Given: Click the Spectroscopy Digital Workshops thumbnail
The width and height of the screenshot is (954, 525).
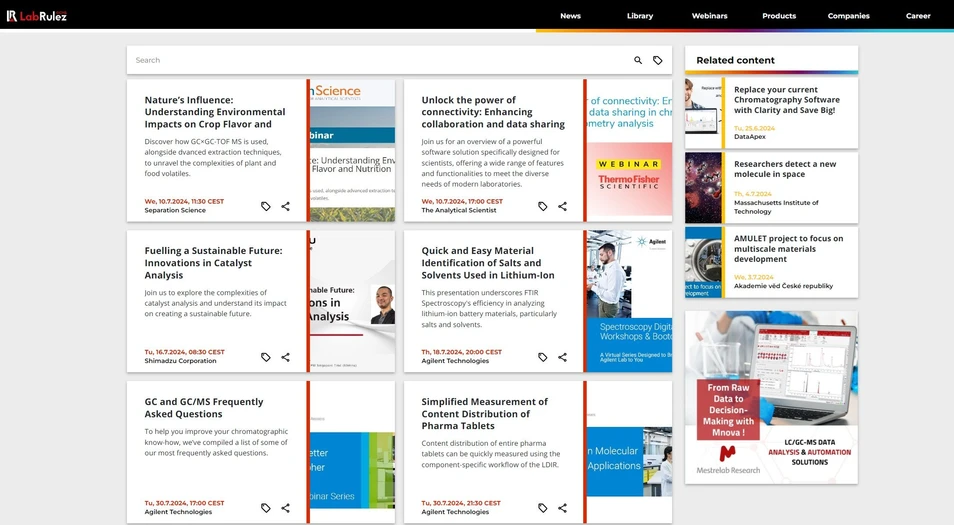Looking at the screenshot, I should click(x=629, y=301).
